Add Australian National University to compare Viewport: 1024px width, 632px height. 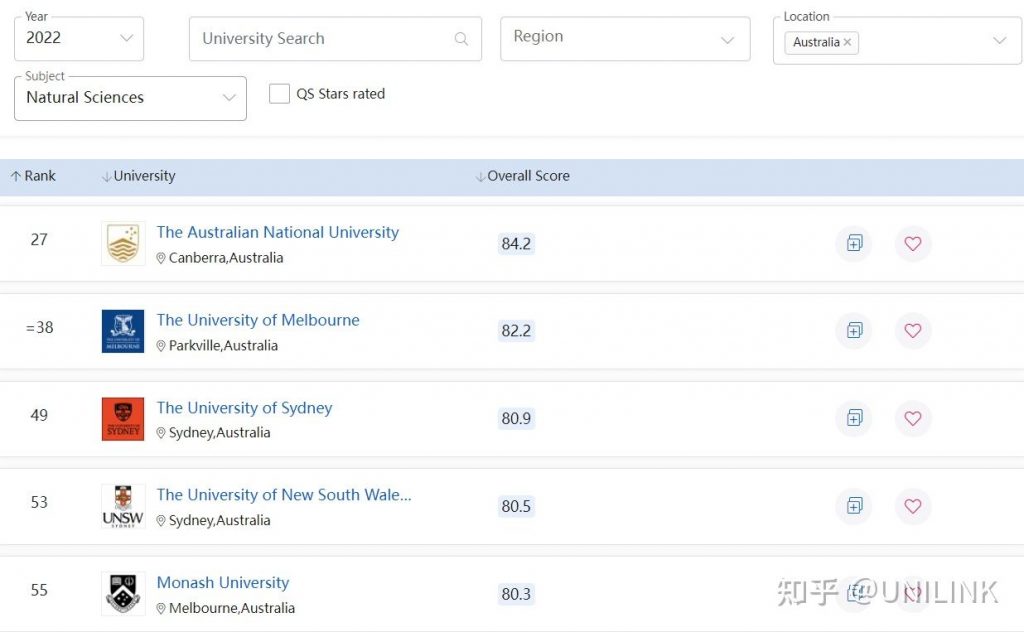point(854,244)
